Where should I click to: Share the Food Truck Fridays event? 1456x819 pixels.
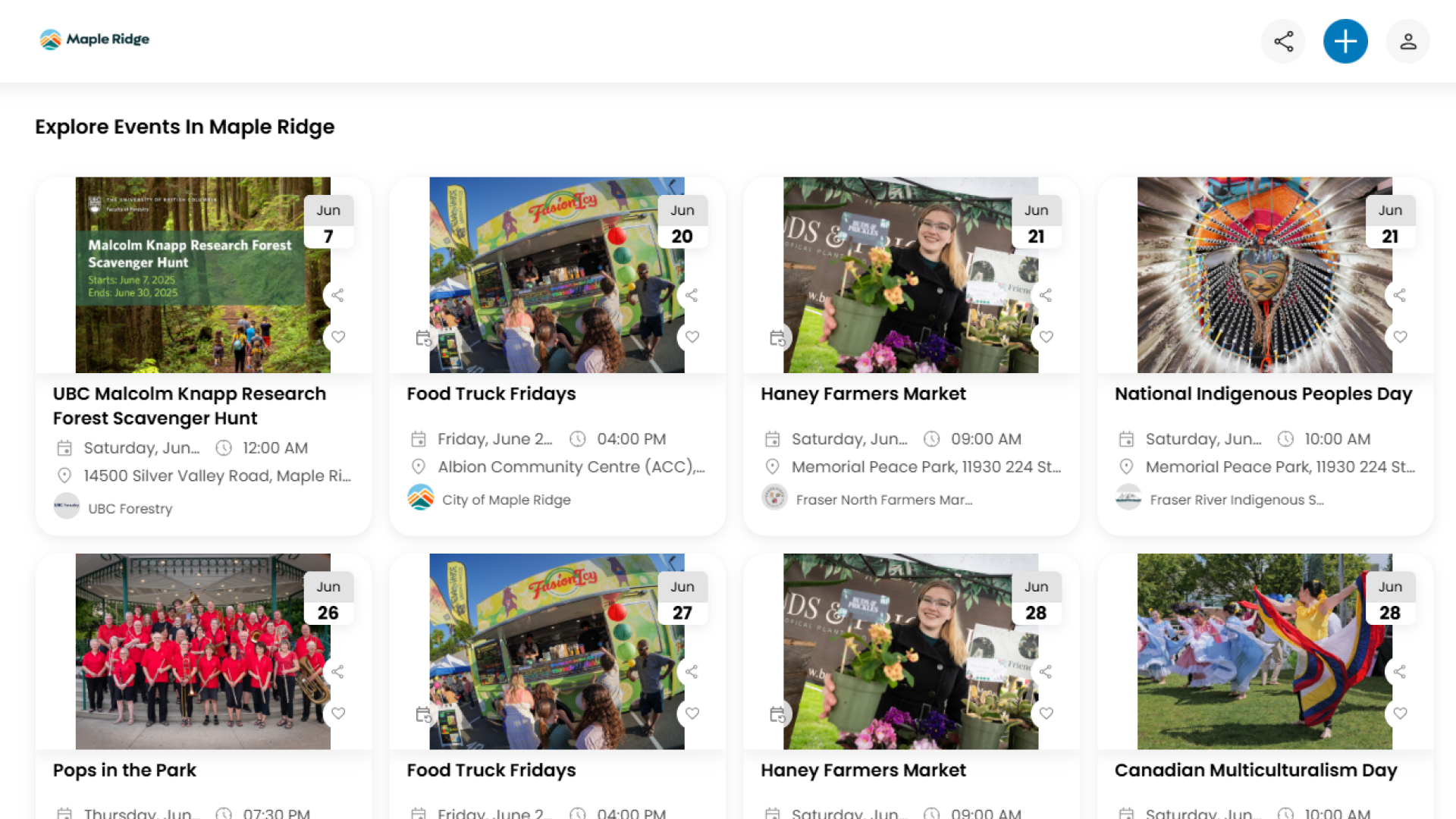(x=692, y=295)
